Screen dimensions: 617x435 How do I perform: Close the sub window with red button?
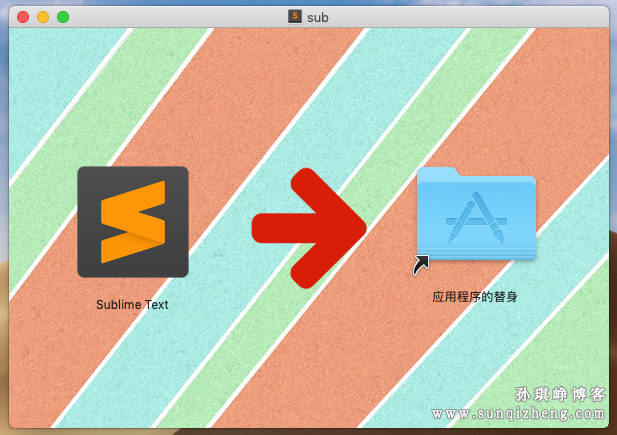pyautogui.click(x=23, y=17)
